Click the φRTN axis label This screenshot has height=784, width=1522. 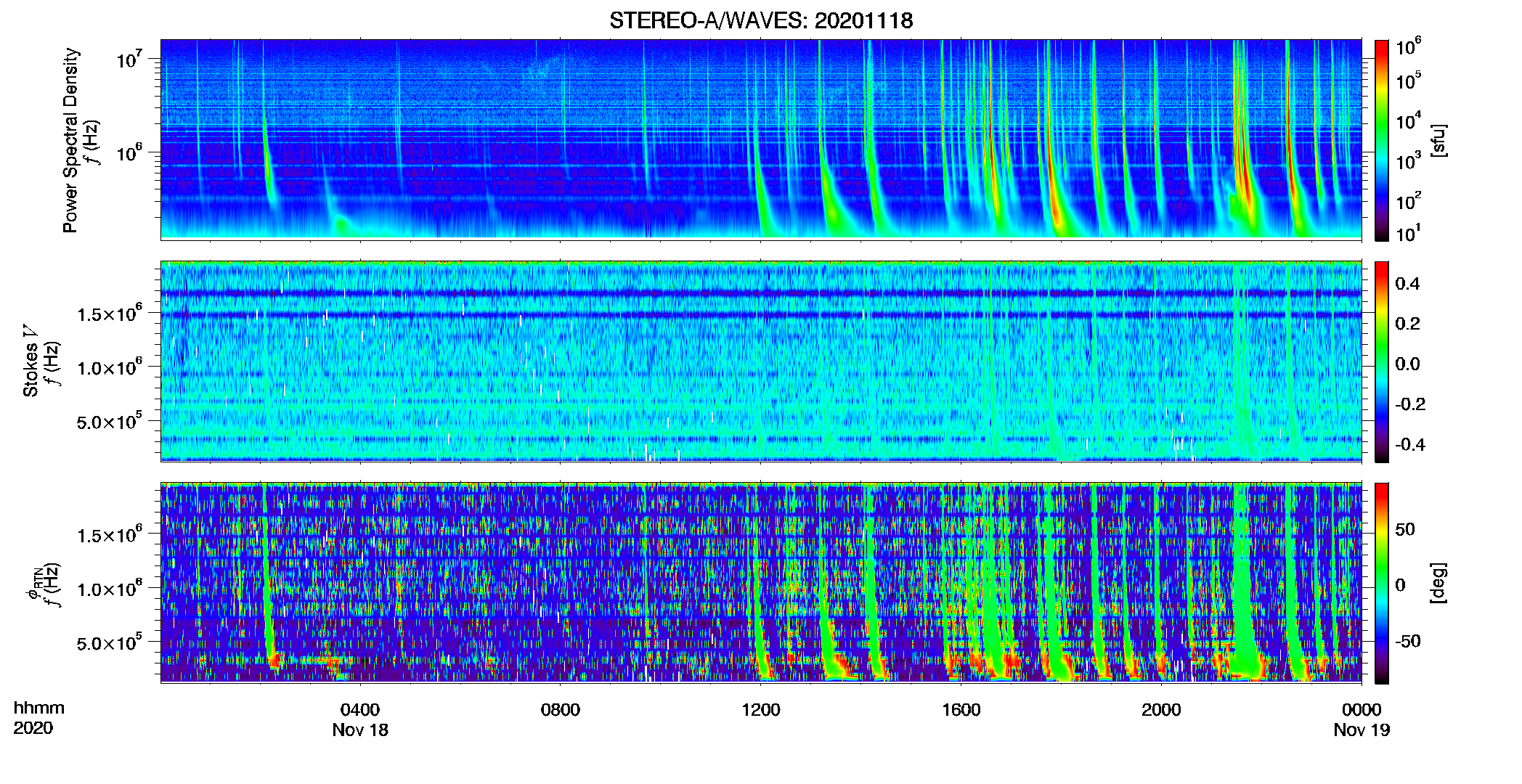coord(33,584)
